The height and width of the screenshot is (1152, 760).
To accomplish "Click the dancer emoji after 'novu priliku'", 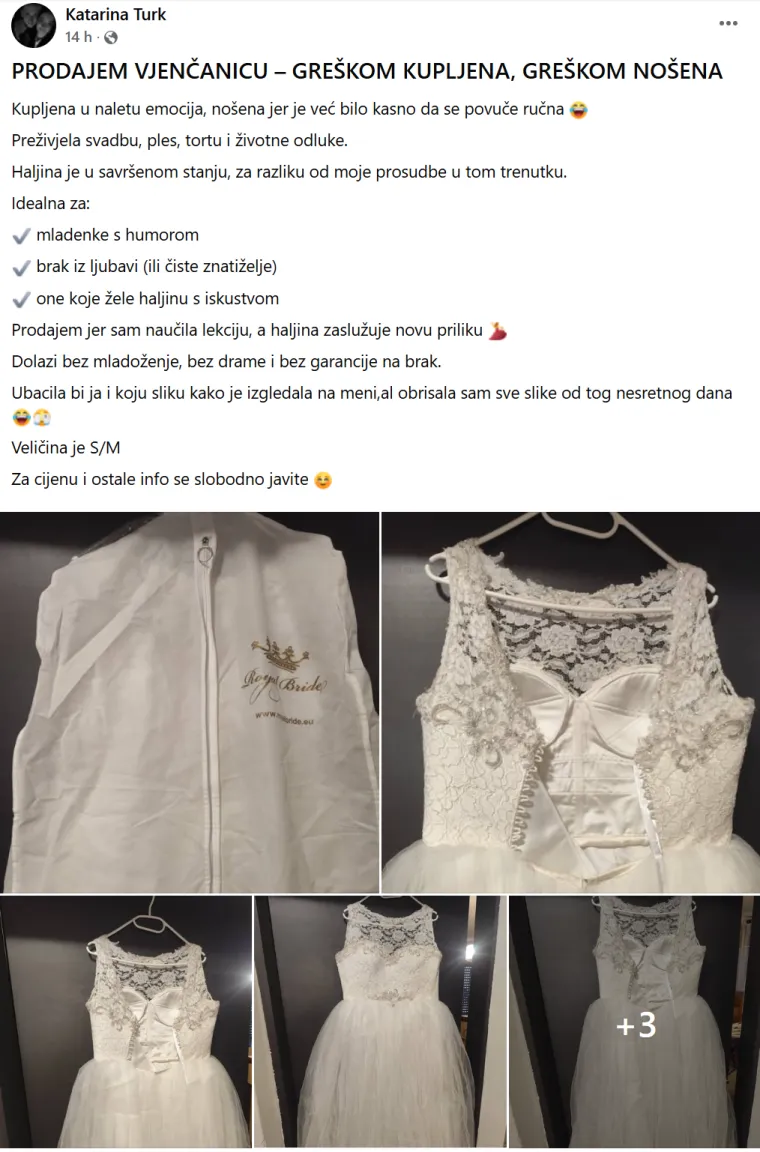I will pyautogui.click(x=498, y=331).
